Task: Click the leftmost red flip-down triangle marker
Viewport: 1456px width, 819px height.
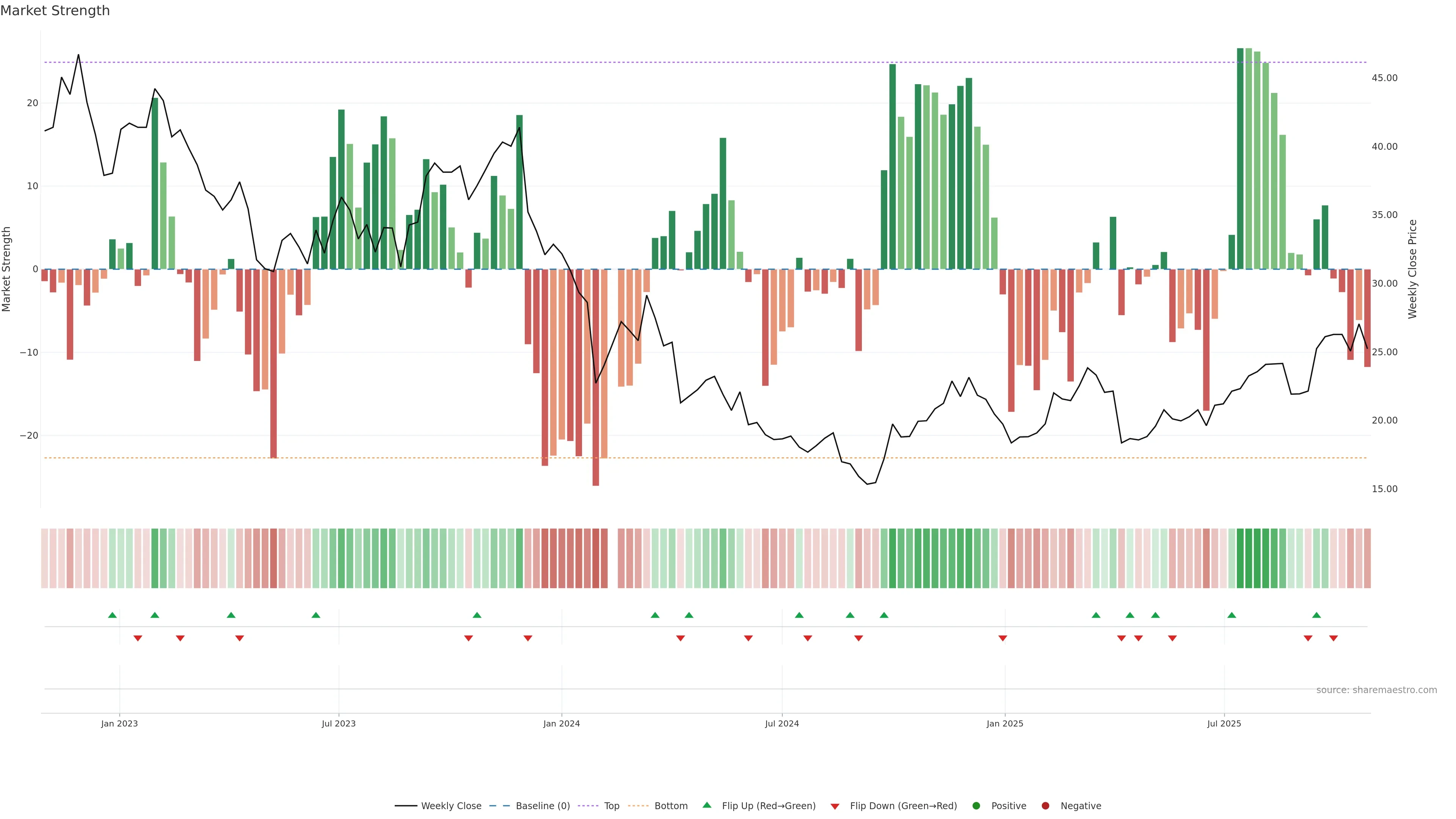Action: click(x=138, y=638)
